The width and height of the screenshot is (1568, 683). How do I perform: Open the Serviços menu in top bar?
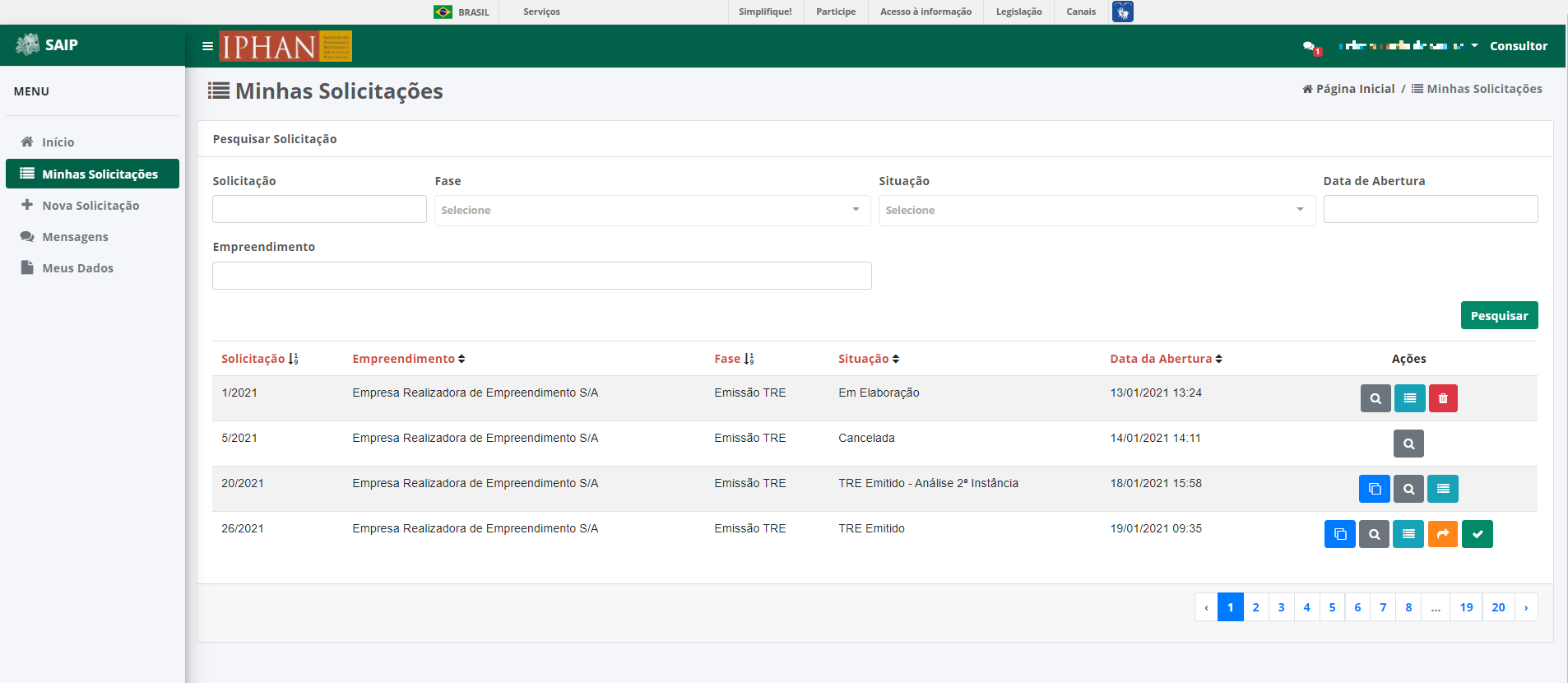pos(541,12)
